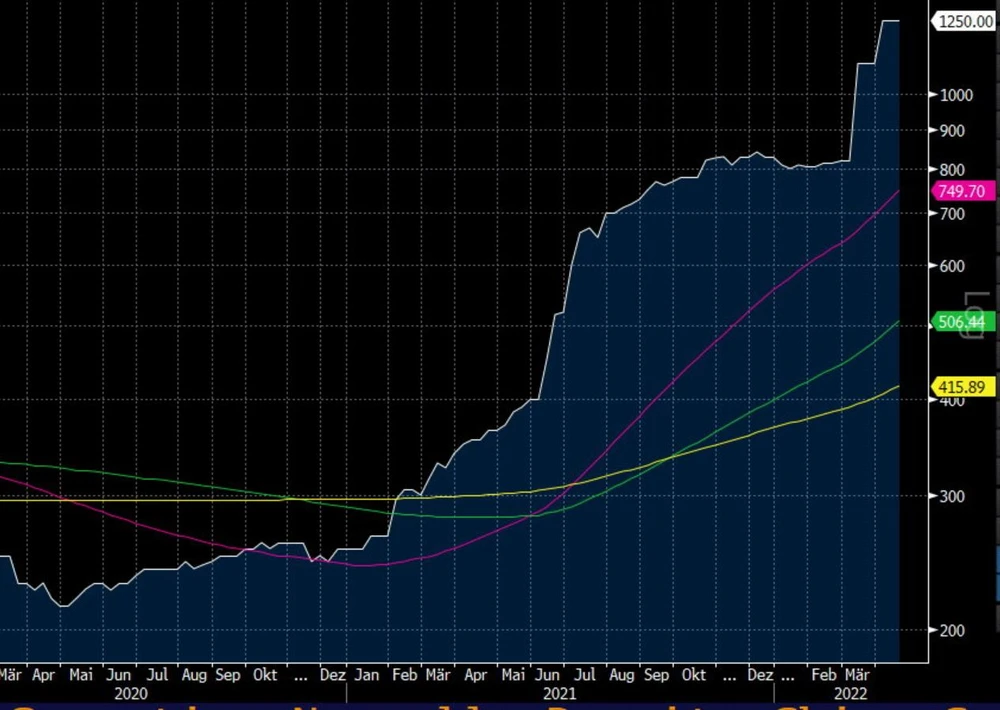The width and height of the screenshot is (1000, 710).
Task: Click the 300 tick on the price axis
Action: [951, 497]
